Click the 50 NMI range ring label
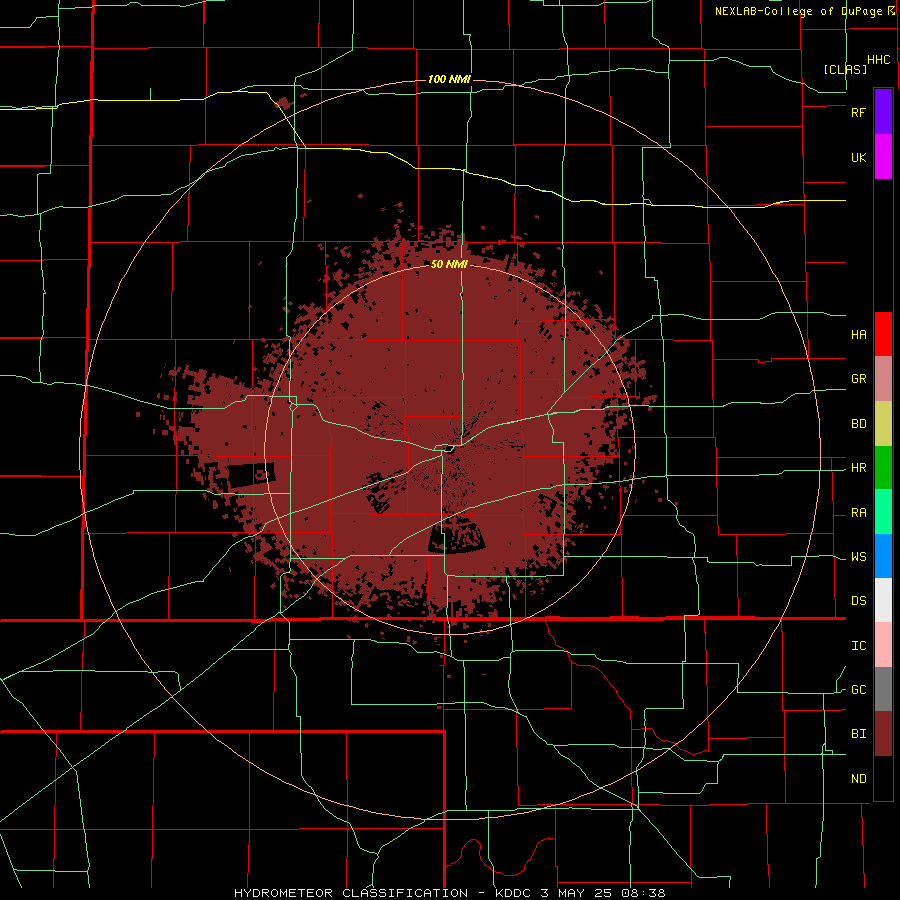The image size is (900, 900). click(x=449, y=264)
